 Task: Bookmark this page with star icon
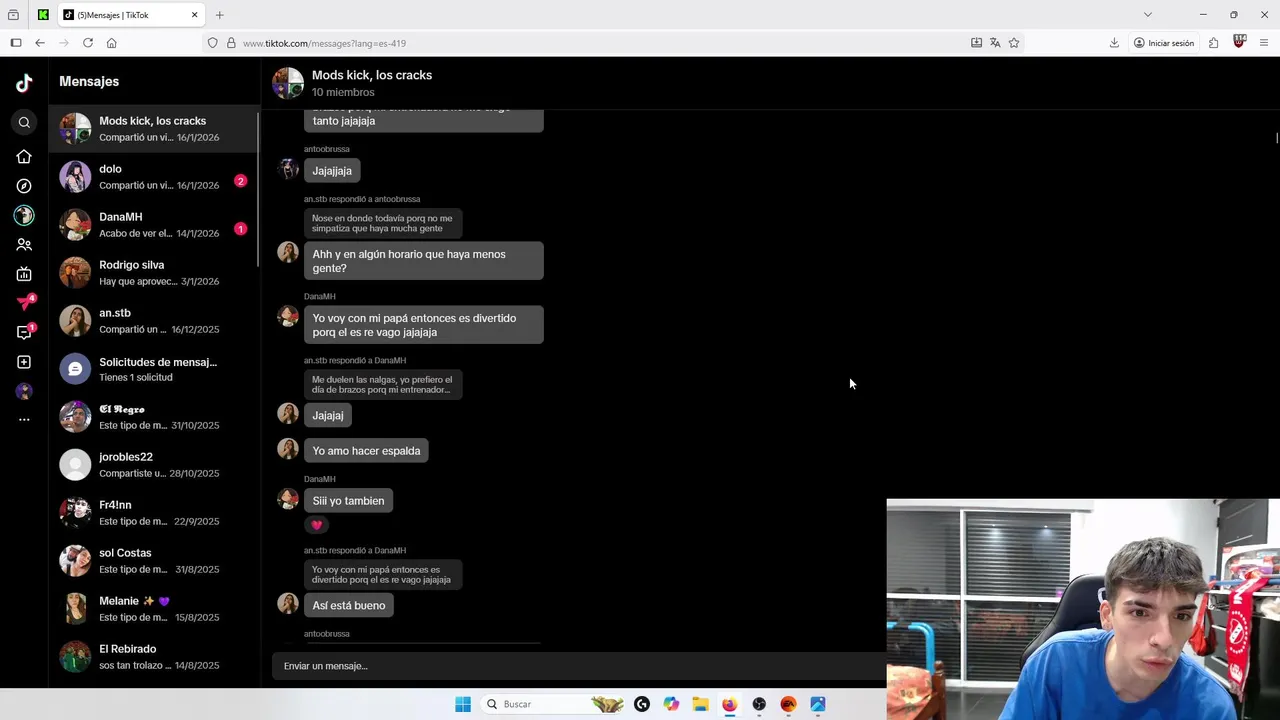[x=1014, y=43]
